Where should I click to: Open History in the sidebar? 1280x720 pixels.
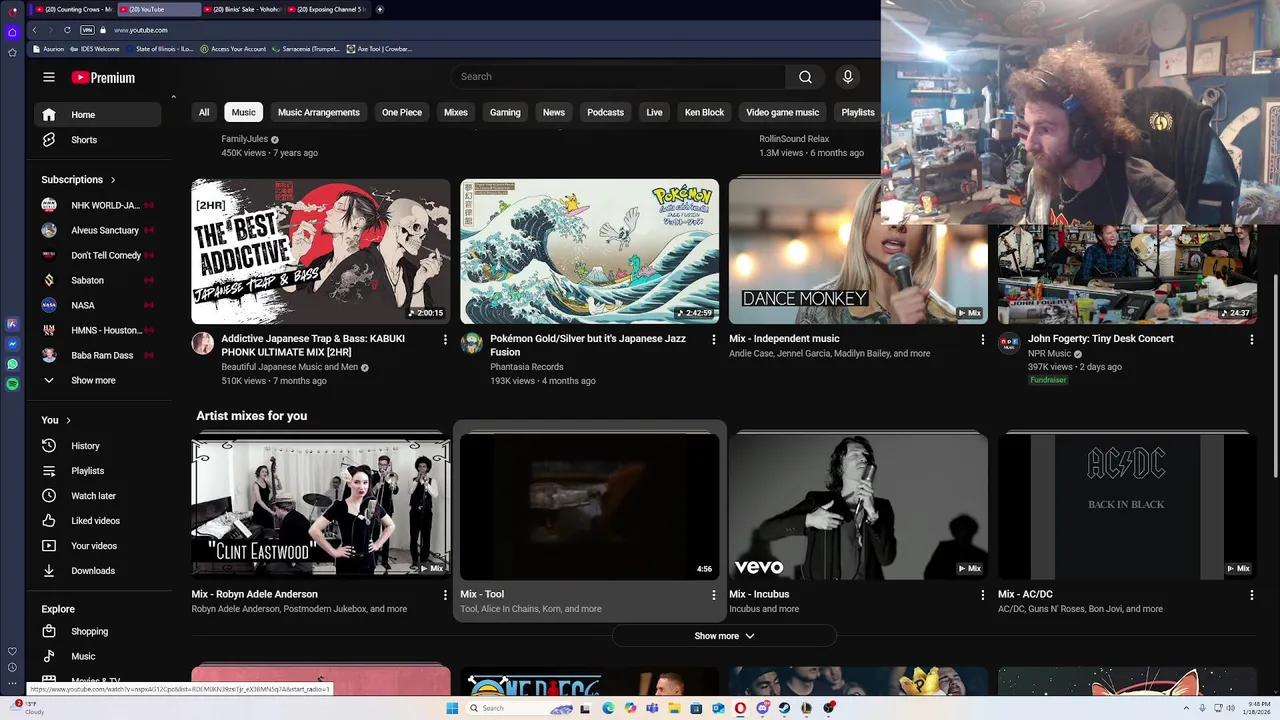pos(97,446)
